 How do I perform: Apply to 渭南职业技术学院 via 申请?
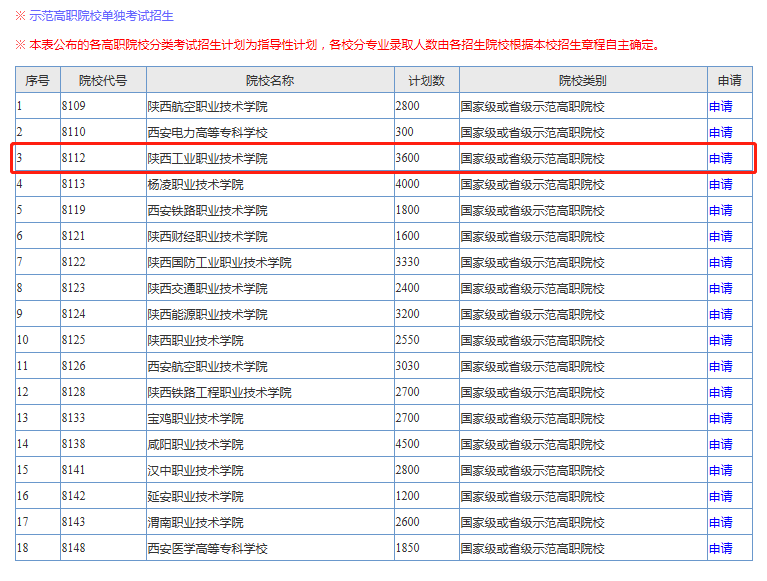[x=720, y=522]
